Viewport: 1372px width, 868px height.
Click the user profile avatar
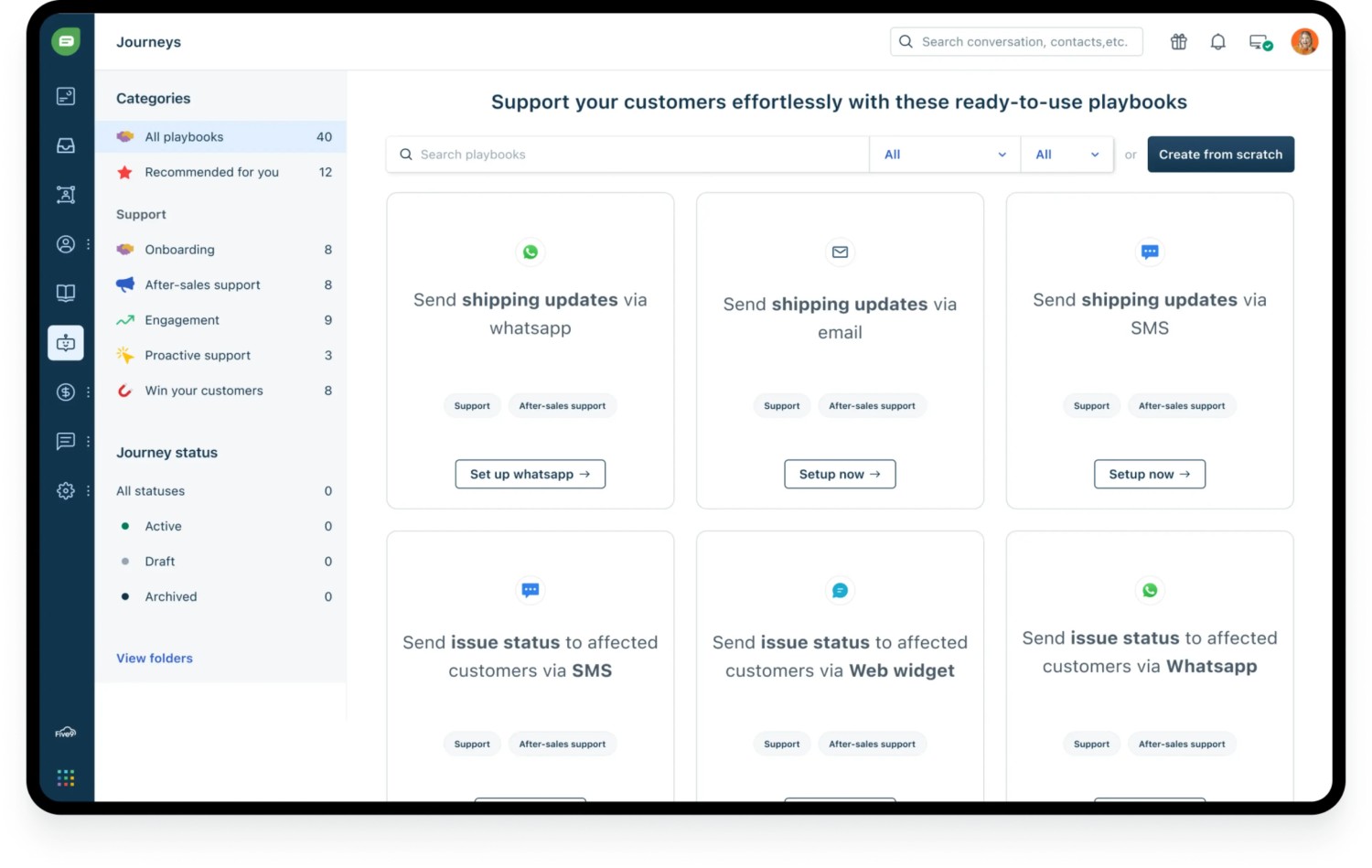1303,42
